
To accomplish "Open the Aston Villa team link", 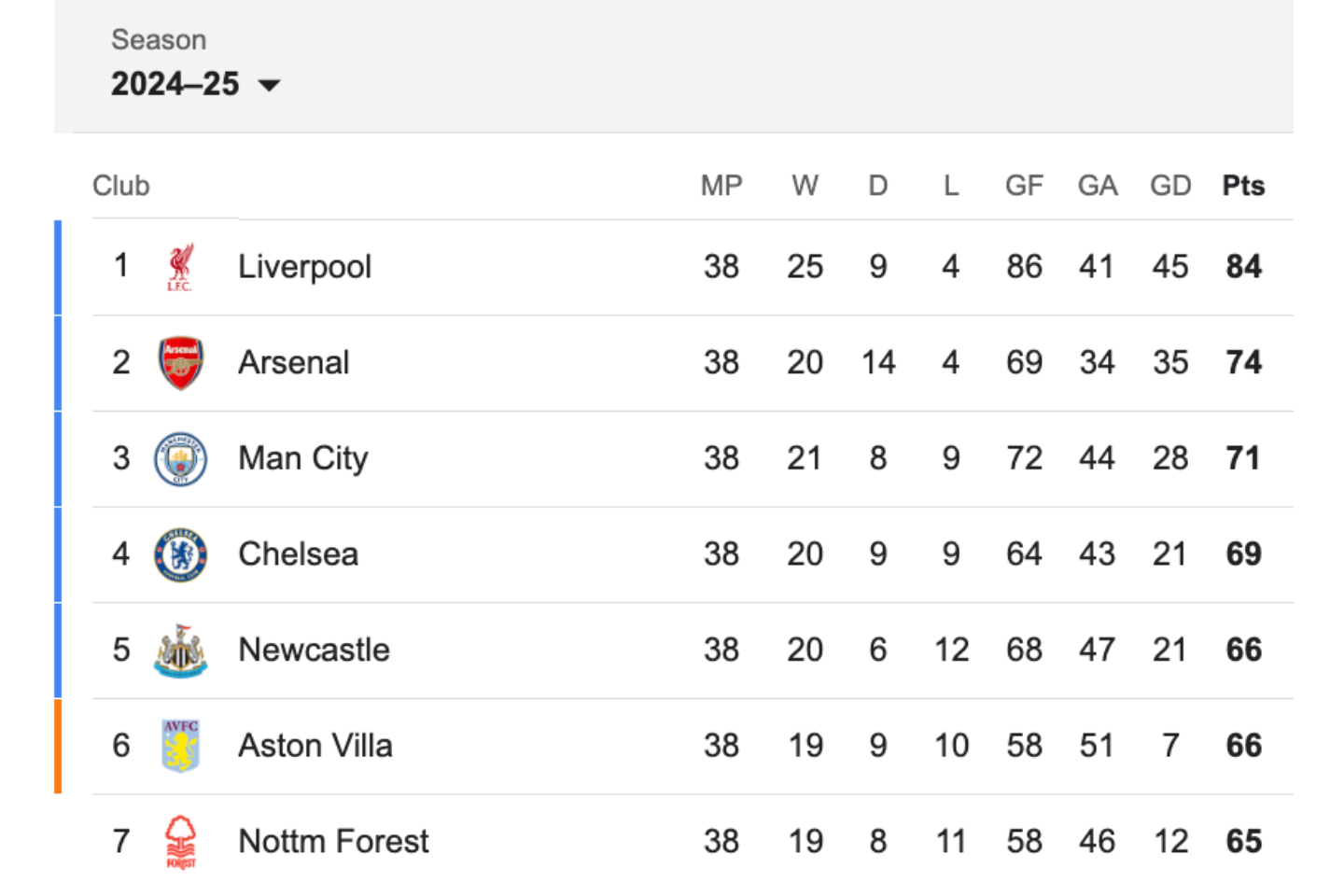I will (x=315, y=746).
